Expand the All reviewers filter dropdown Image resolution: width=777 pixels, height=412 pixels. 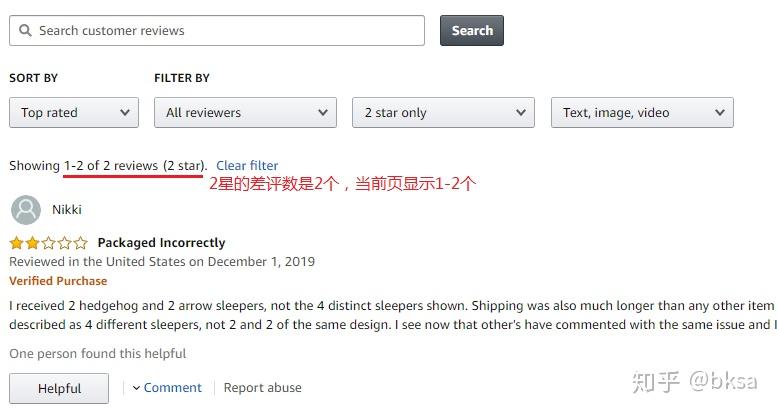click(244, 113)
